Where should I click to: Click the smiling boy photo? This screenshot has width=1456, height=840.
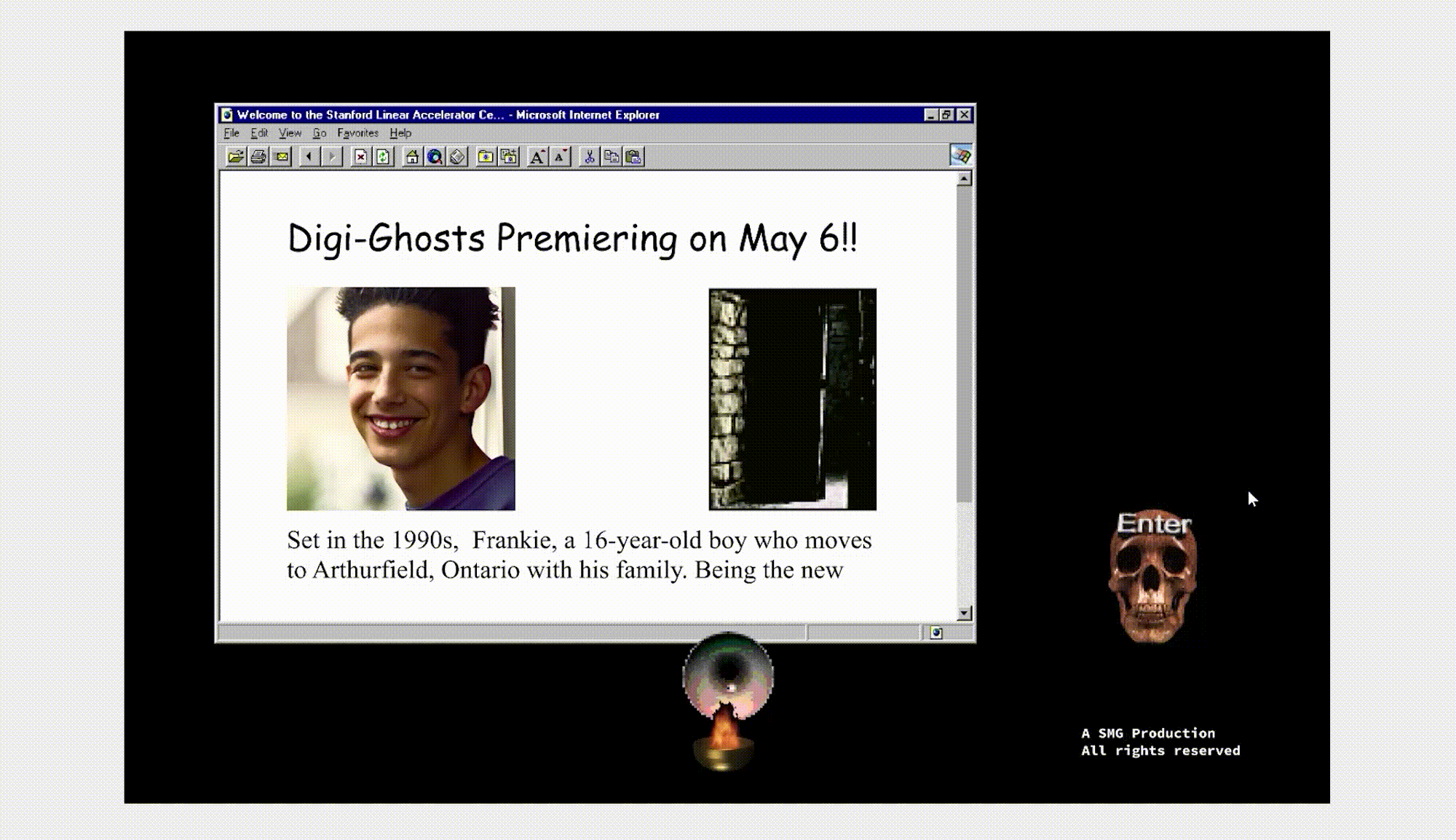(400, 399)
